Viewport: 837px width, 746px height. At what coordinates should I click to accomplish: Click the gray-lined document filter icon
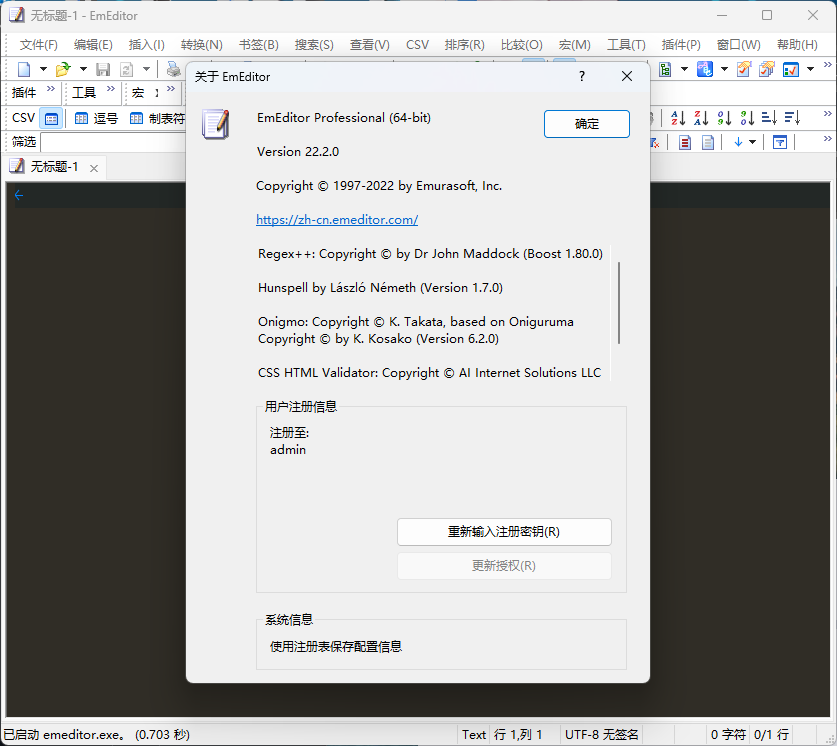click(x=708, y=142)
